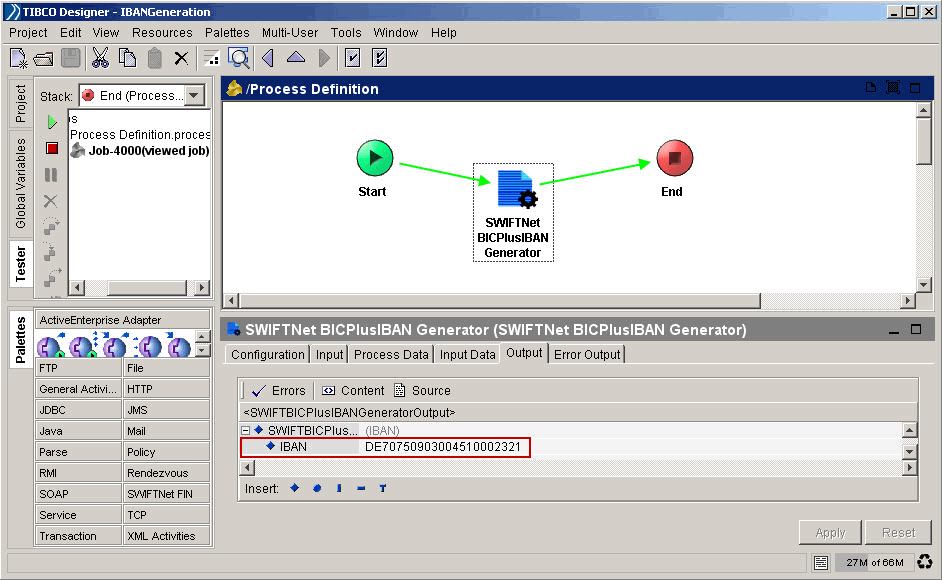This screenshot has height=580, width=942.
Task: Open the FTP palette
Action: [79, 368]
